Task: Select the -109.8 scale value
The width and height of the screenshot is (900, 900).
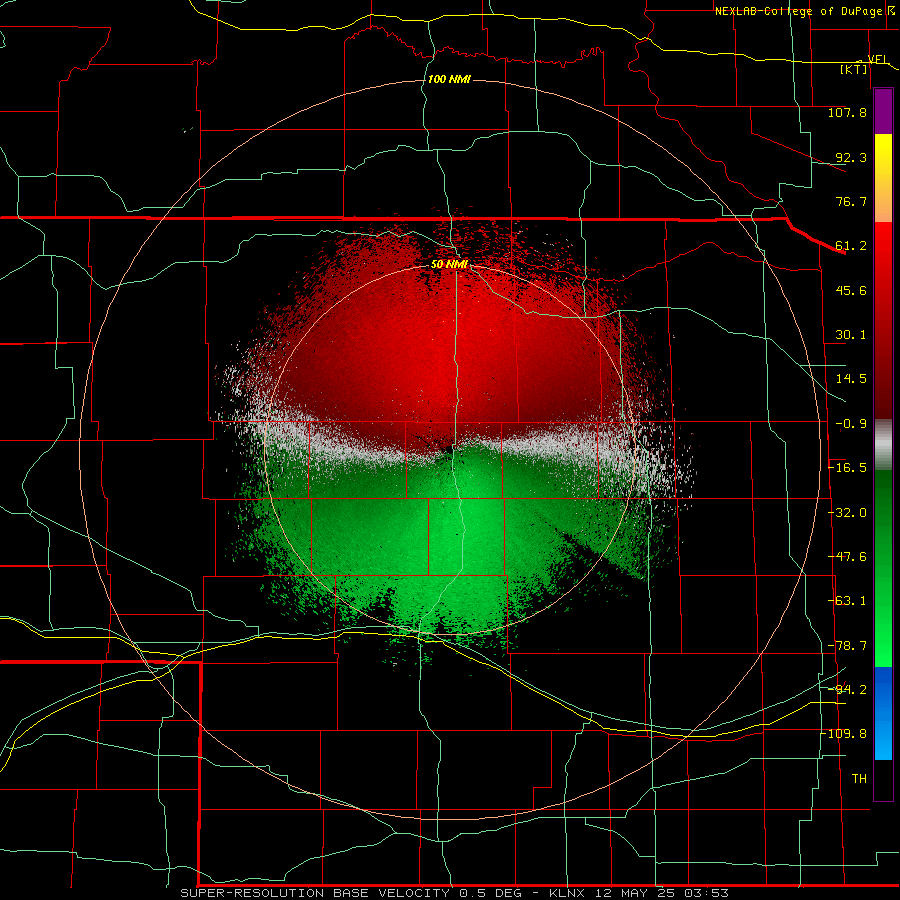Action: (843, 734)
